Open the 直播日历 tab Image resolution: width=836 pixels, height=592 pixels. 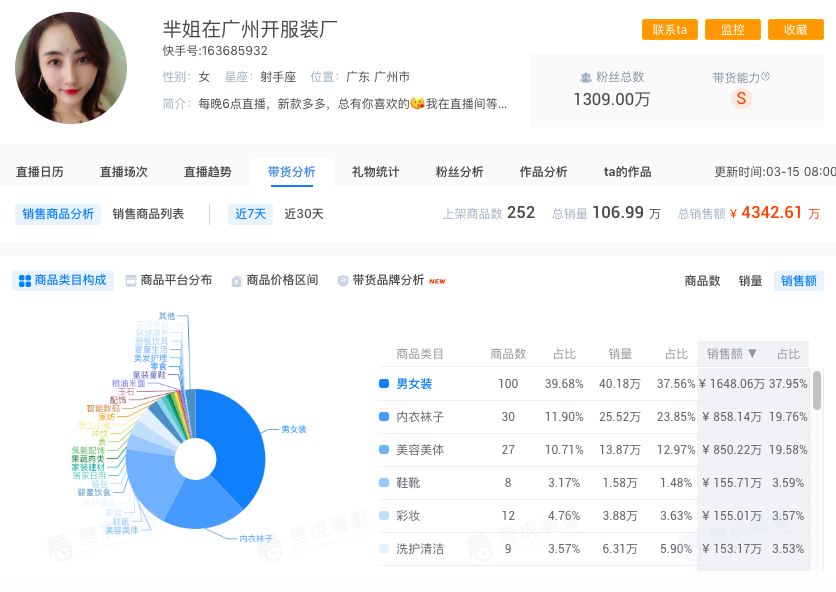40,172
